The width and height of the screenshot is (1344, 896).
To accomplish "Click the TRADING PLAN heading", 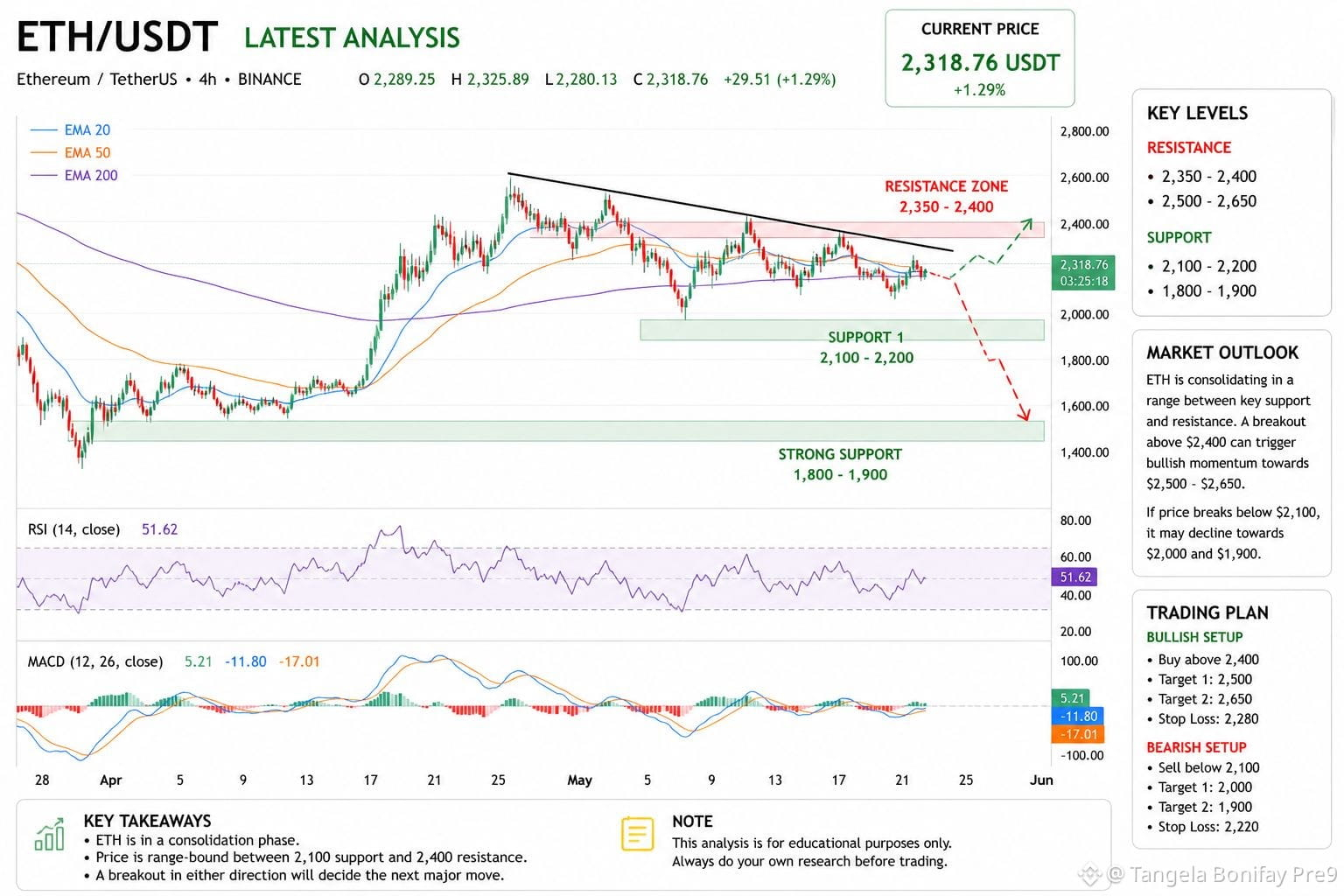I will click(1207, 612).
